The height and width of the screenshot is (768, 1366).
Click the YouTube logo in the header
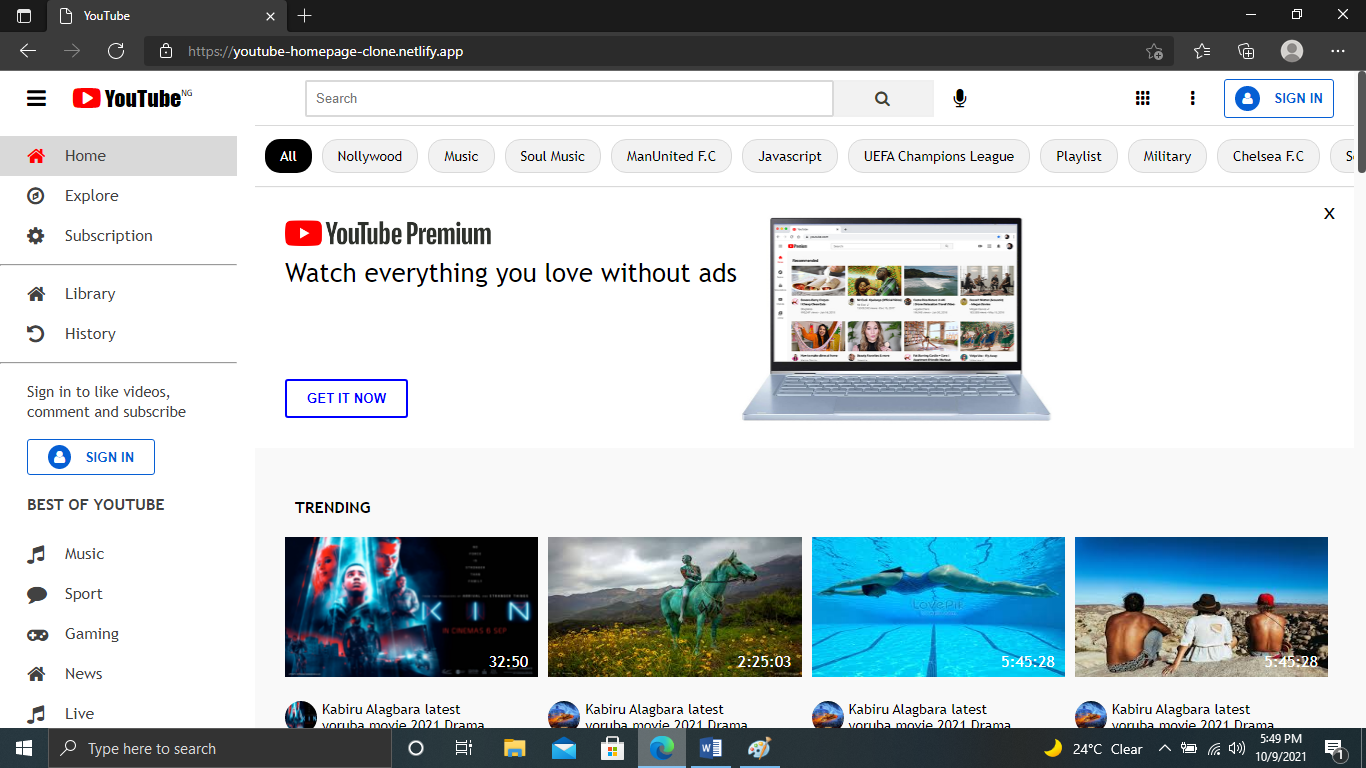(x=132, y=98)
